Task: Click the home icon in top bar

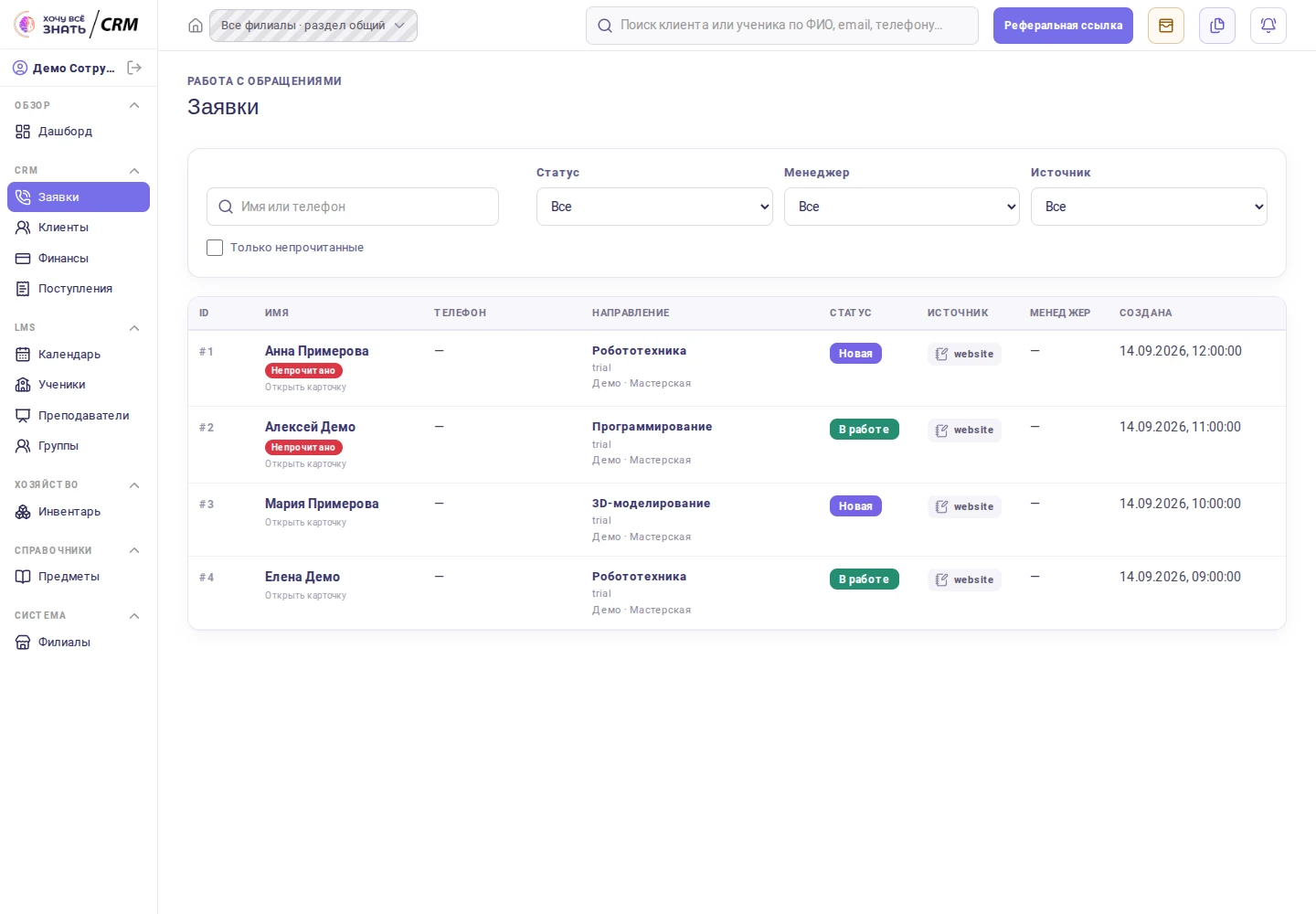Action: (196, 26)
